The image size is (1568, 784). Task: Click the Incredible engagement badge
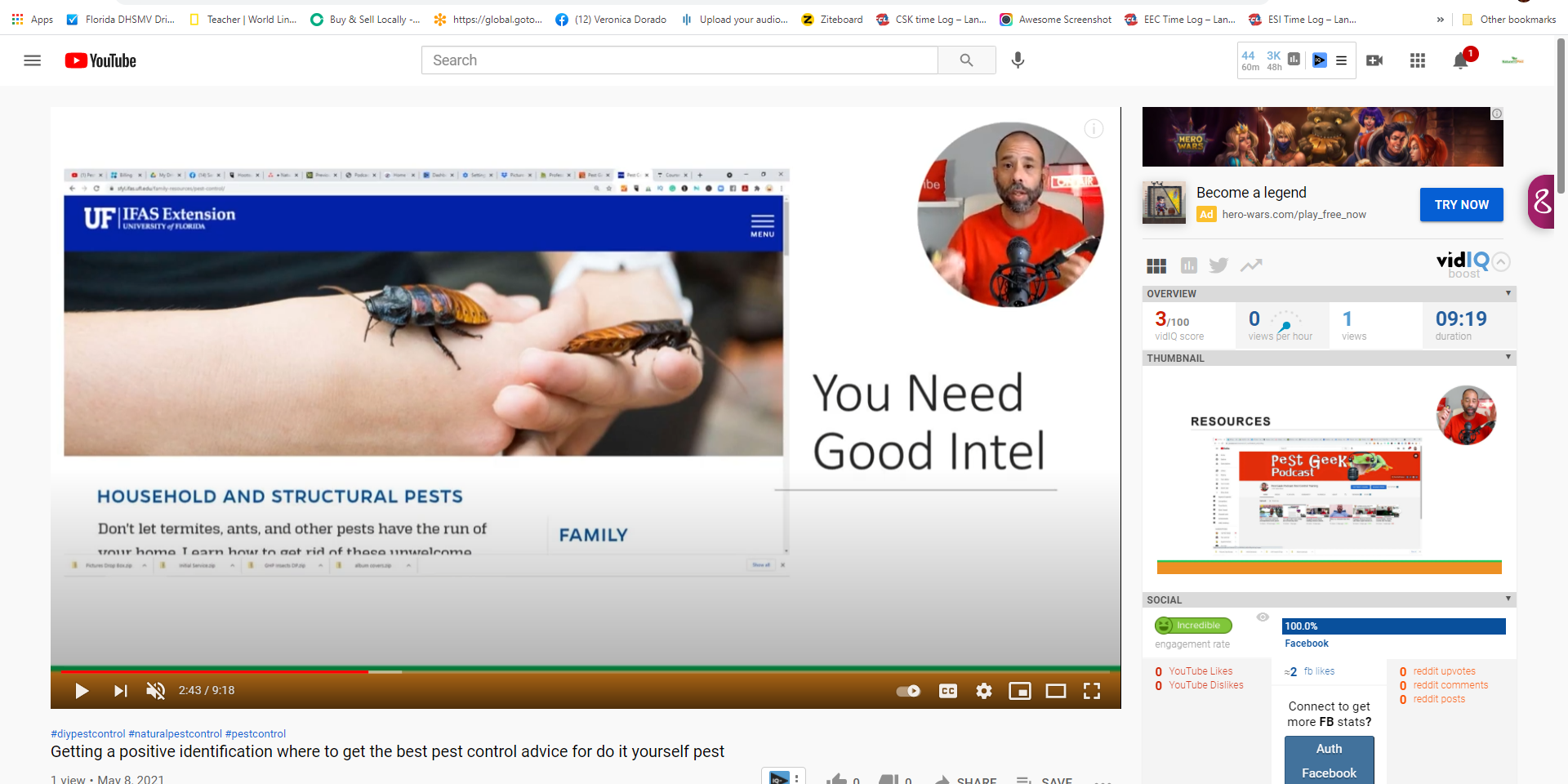point(1193,626)
